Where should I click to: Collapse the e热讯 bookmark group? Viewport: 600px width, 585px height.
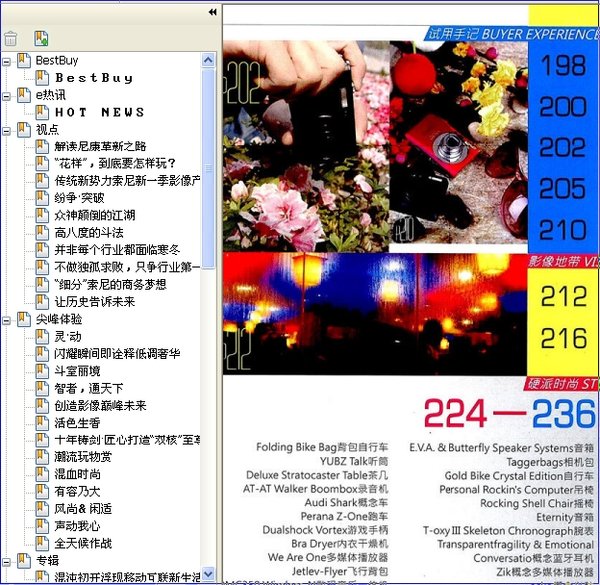tap(7, 96)
